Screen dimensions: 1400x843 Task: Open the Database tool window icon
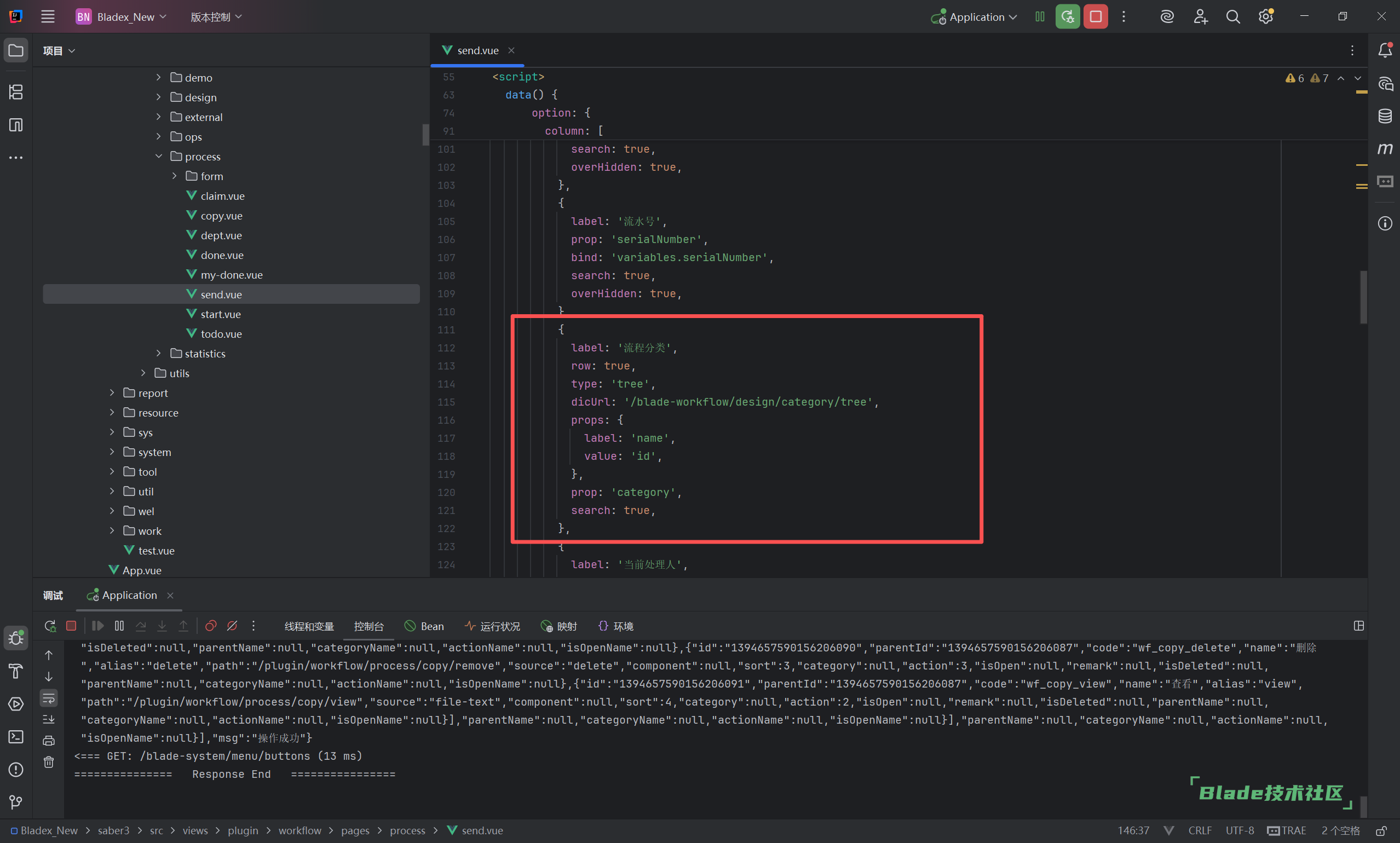click(1385, 116)
